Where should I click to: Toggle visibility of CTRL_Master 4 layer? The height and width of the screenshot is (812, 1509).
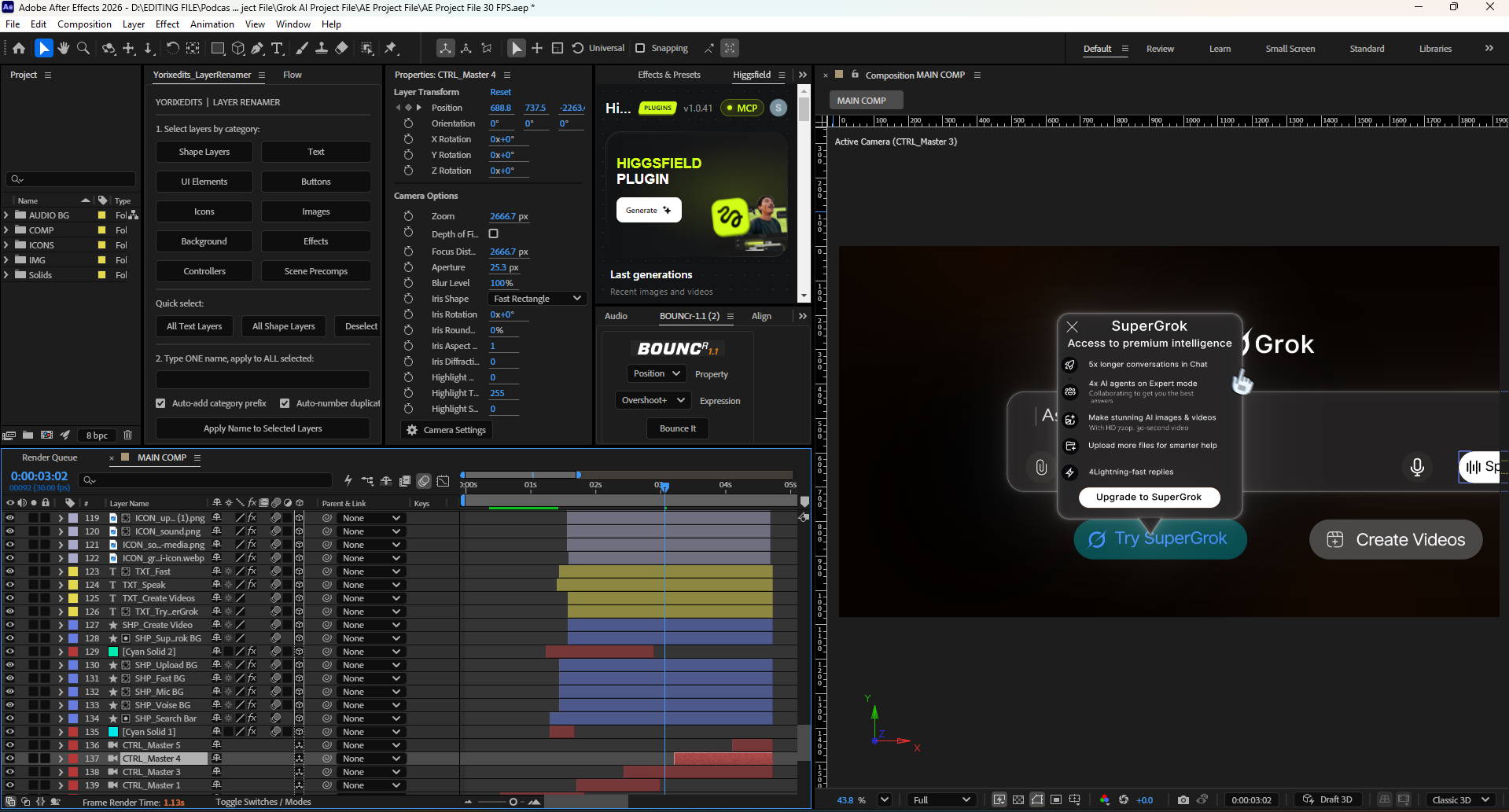[x=10, y=759]
